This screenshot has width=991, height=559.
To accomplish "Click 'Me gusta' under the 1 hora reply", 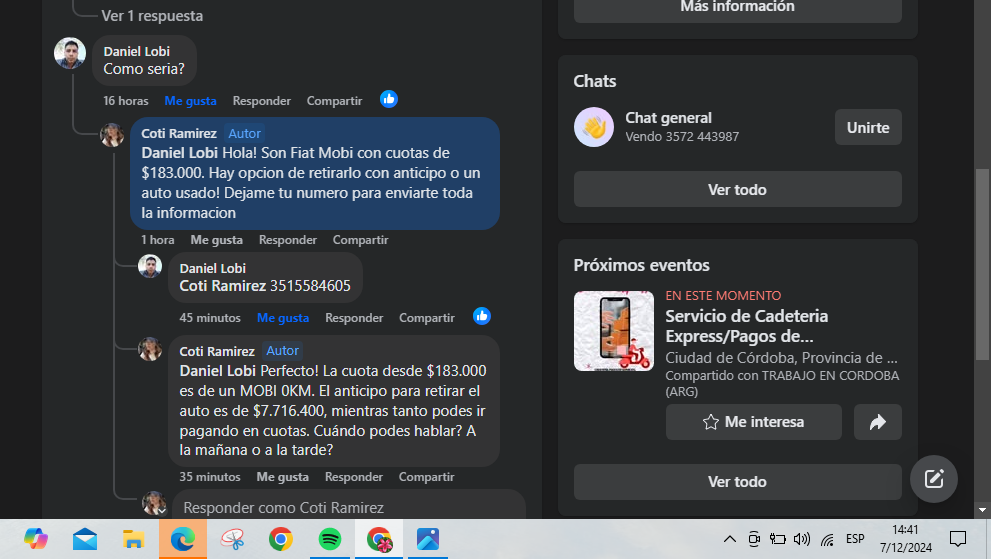I will [217, 240].
